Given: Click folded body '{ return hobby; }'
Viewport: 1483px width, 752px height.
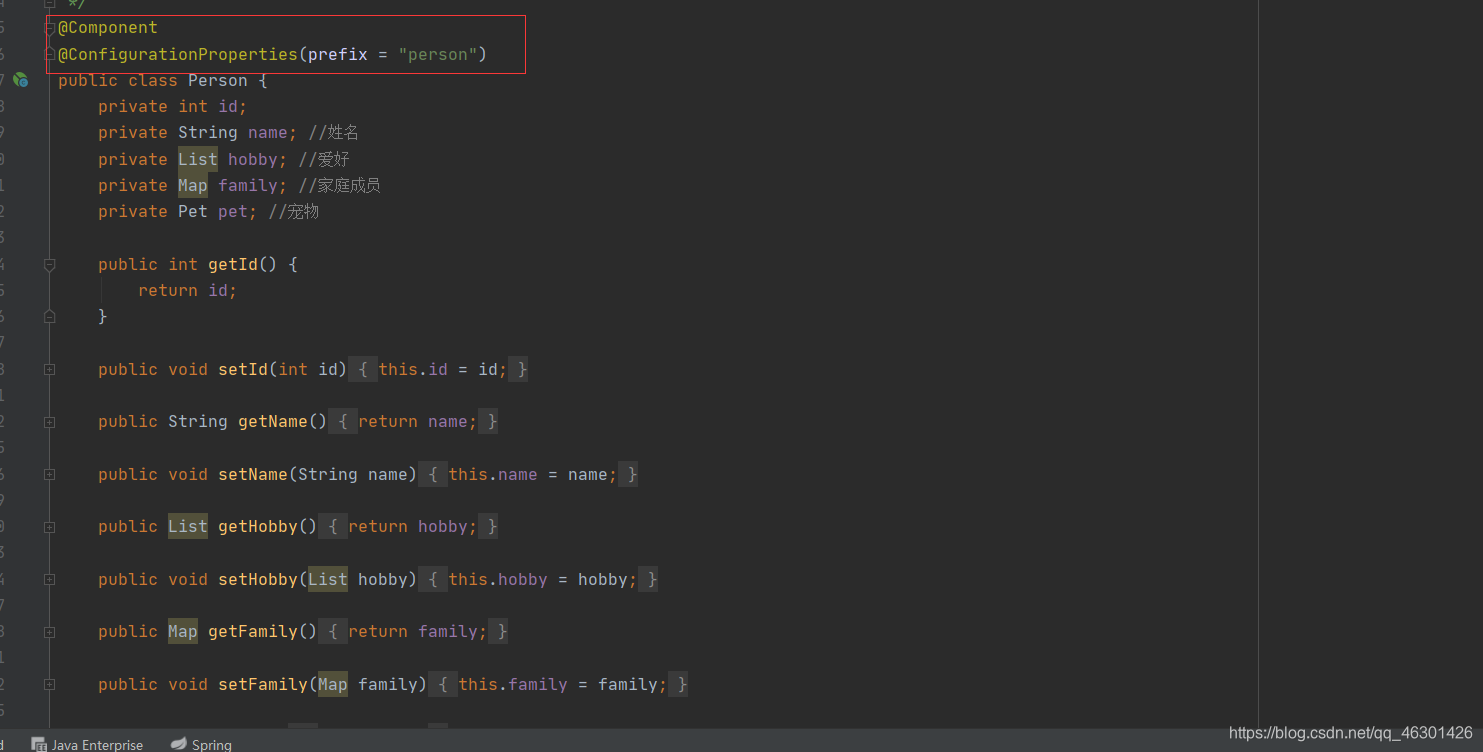Looking at the screenshot, I should click(408, 526).
